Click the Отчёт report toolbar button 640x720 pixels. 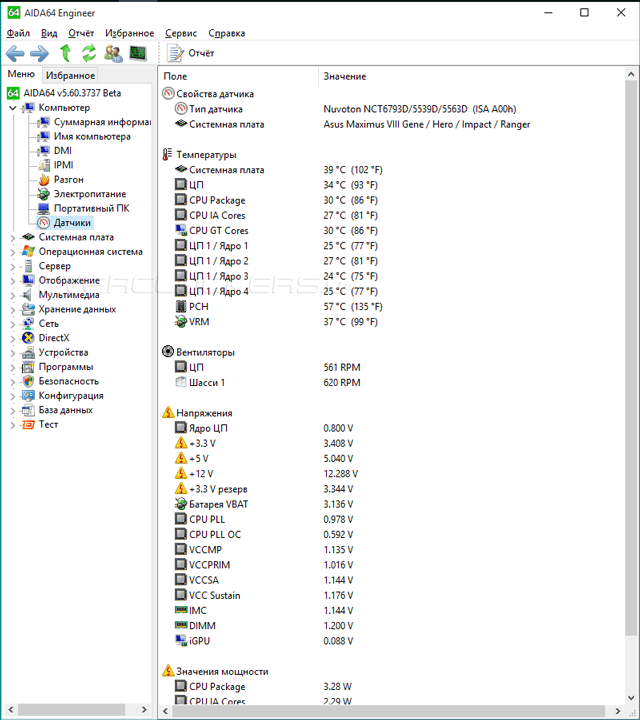[191, 53]
